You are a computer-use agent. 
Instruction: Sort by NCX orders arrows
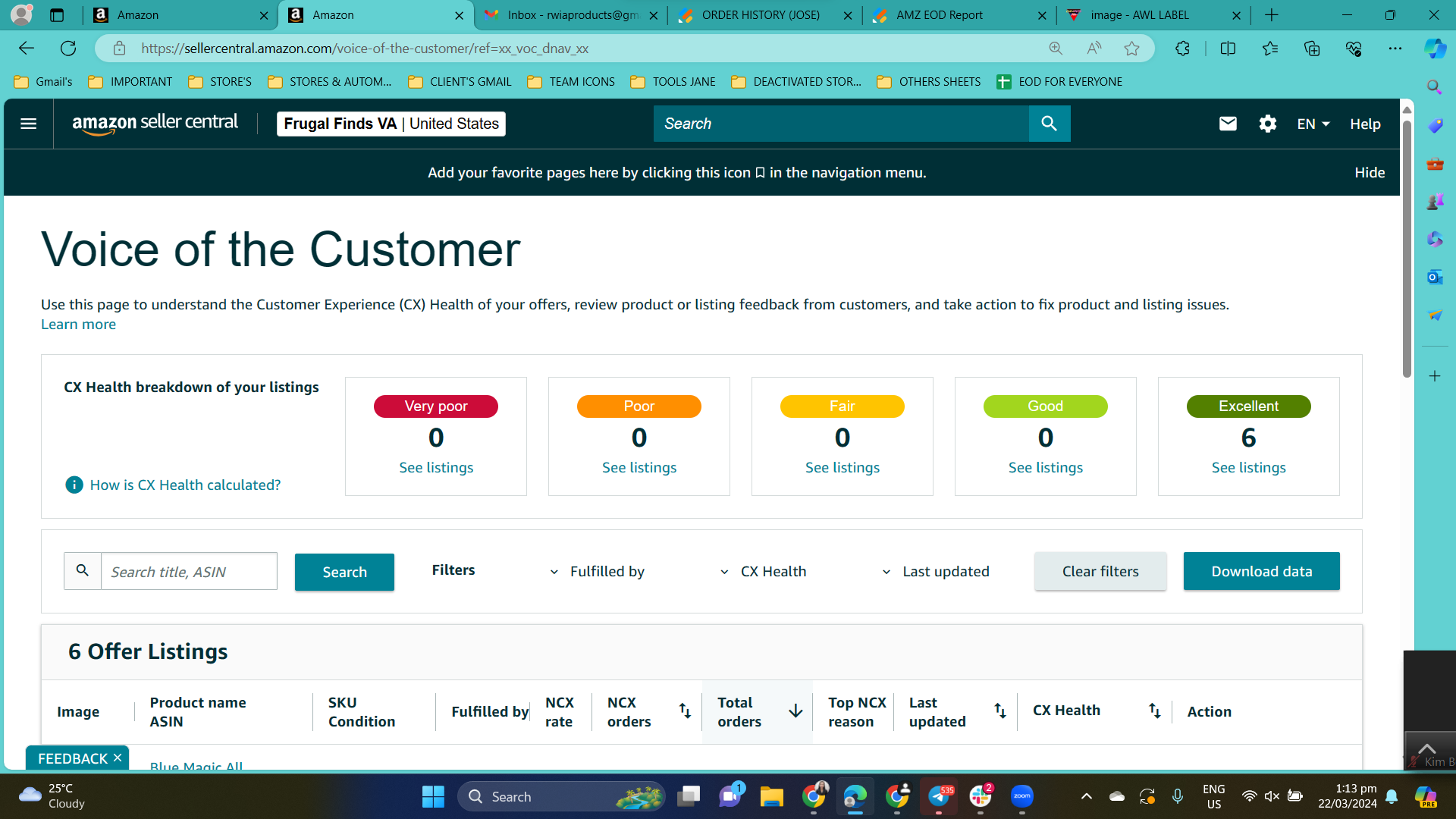[685, 711]
